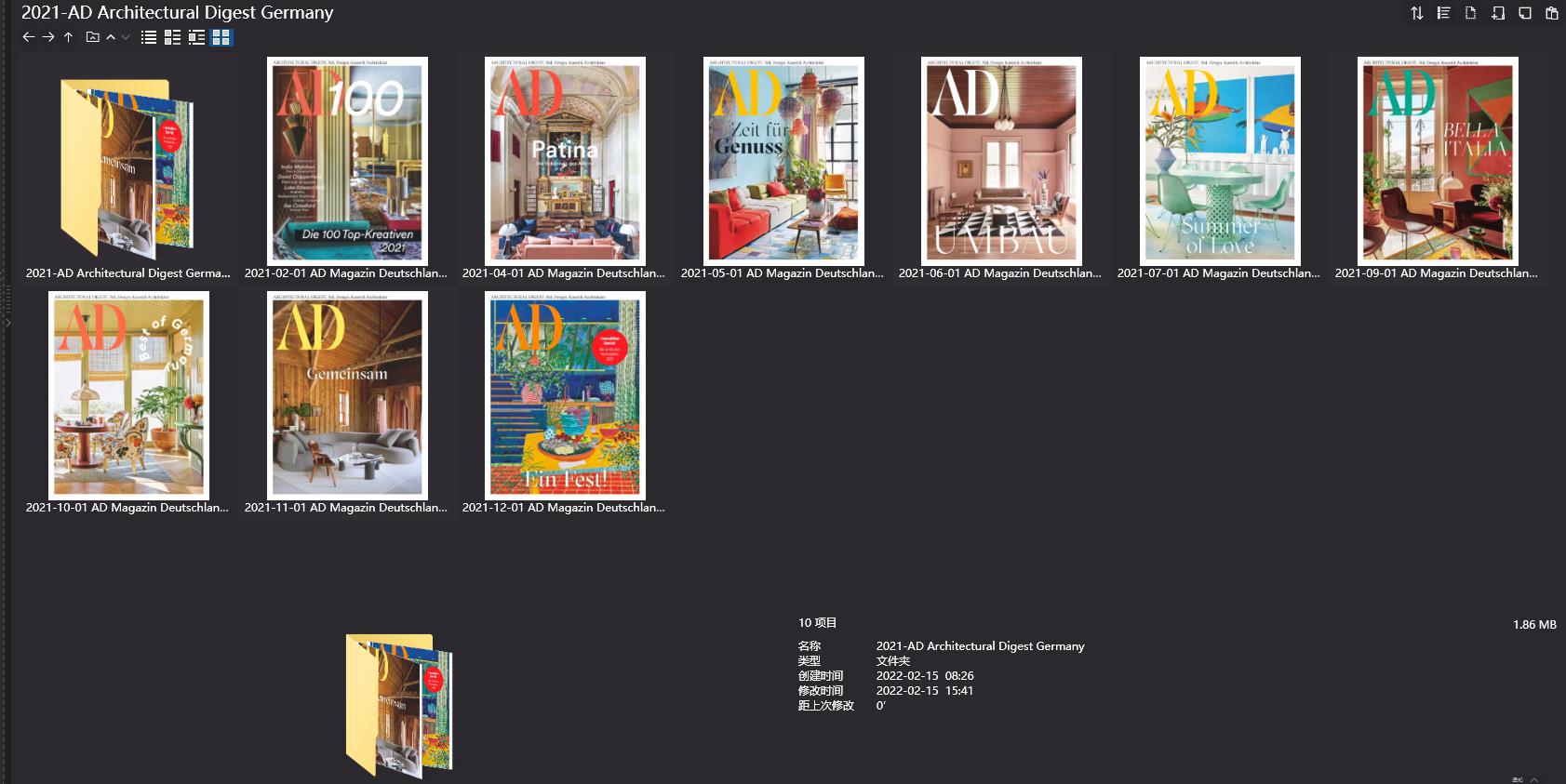Click the 修改时间 label
The image size is (1566, 784).
821,691
